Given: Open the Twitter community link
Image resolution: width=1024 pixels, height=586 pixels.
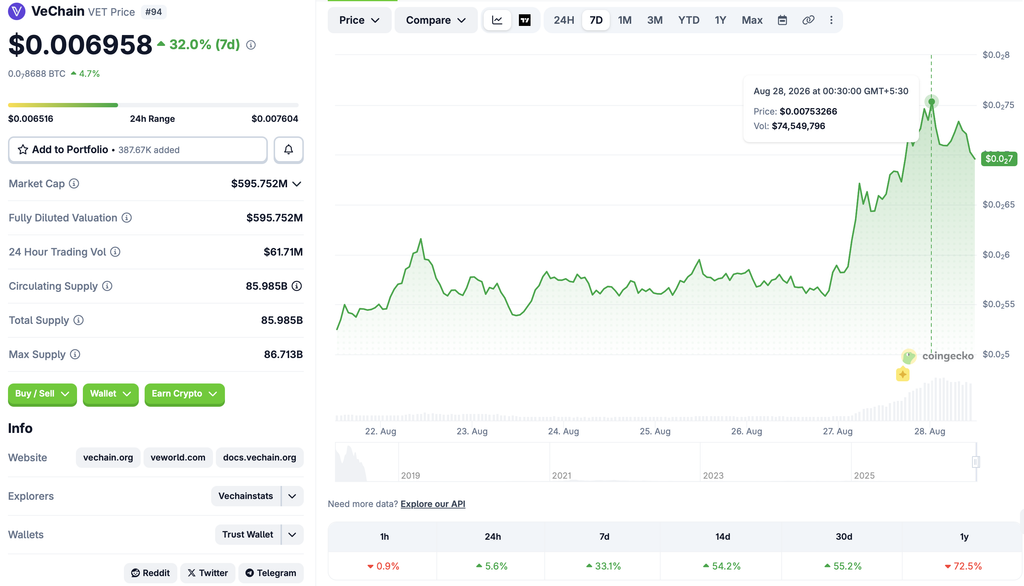Looking at the screenshot, I should click(208, 573).
